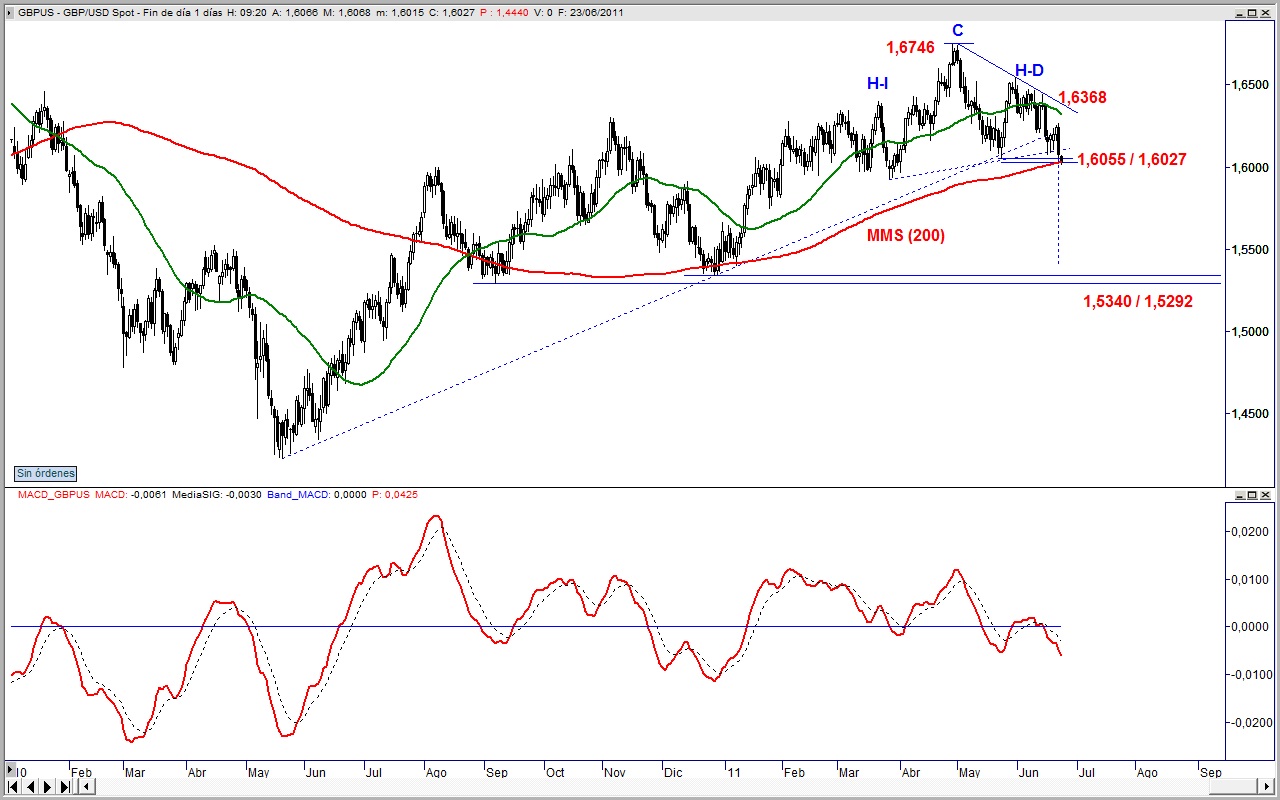The height and width of the screenshot is (800, 1280).
Task: Minimize the MACD indicator panel
Action: [x=1240, y=495]
